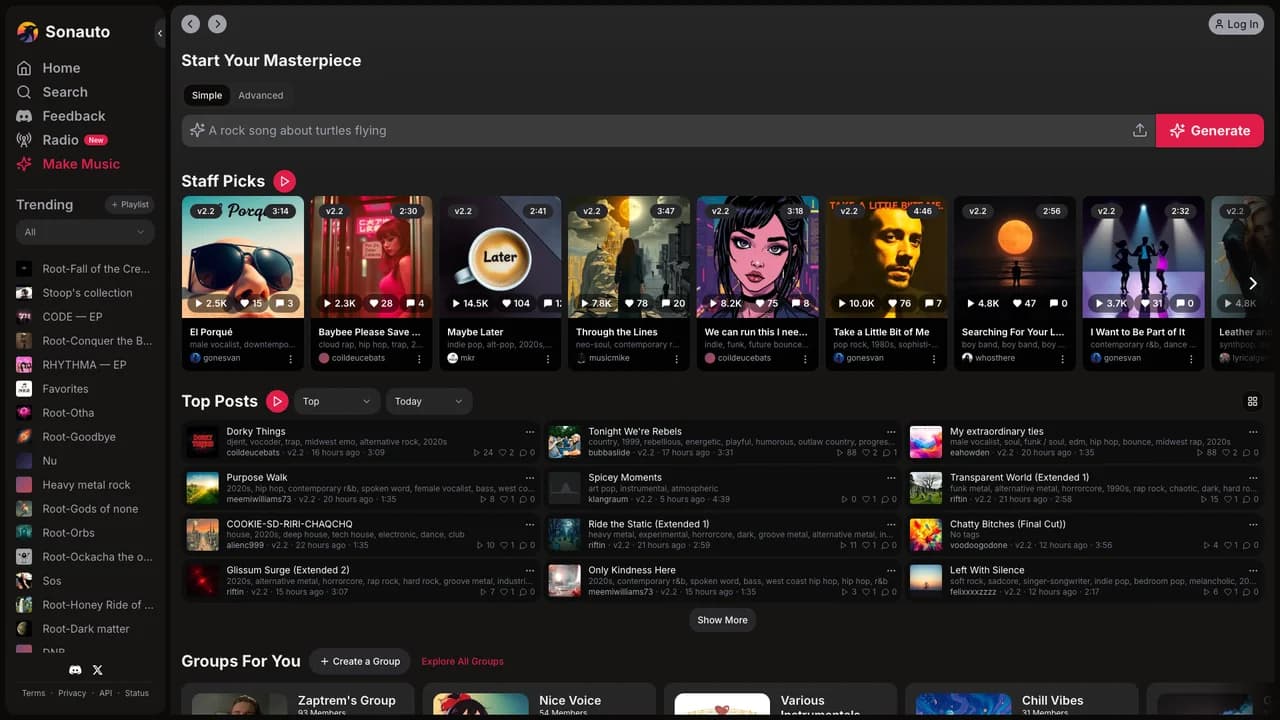Click Show More under Top Posts
Image resolution: width=1280 pixels, height=720 pixels.
pyautogui.click(x=722, y=620)
